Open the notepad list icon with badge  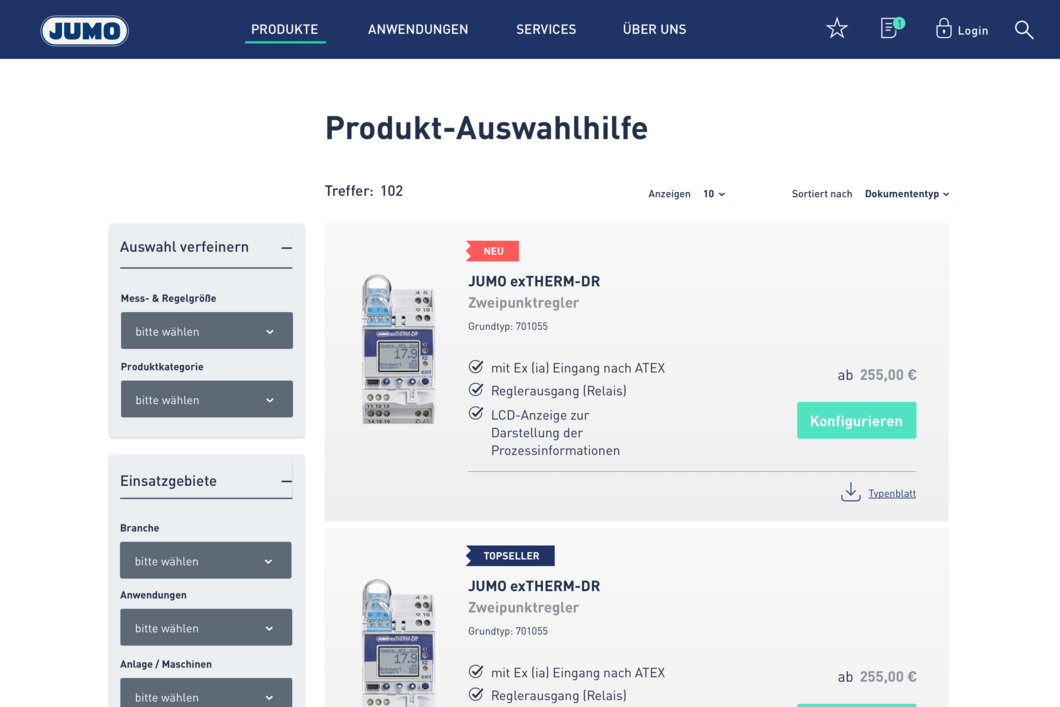(889, 28)
